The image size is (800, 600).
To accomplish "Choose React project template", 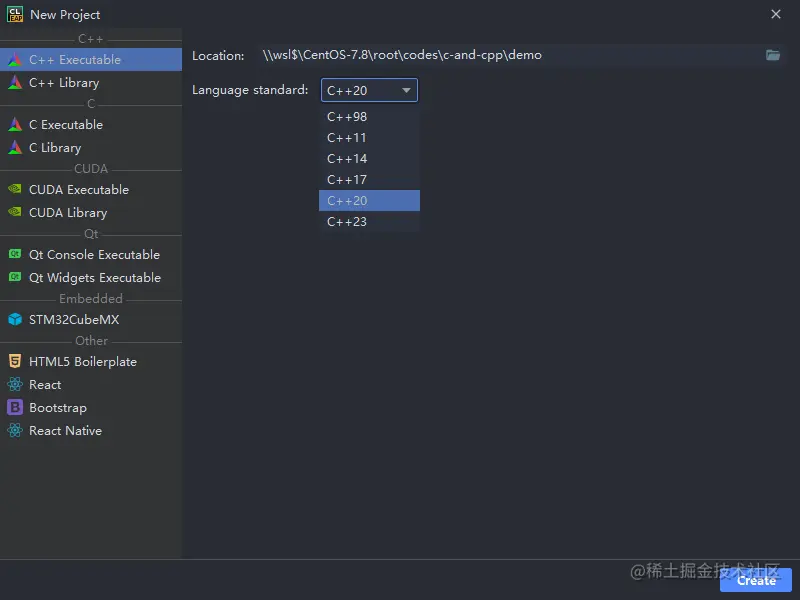I will (x=91, y=384).
